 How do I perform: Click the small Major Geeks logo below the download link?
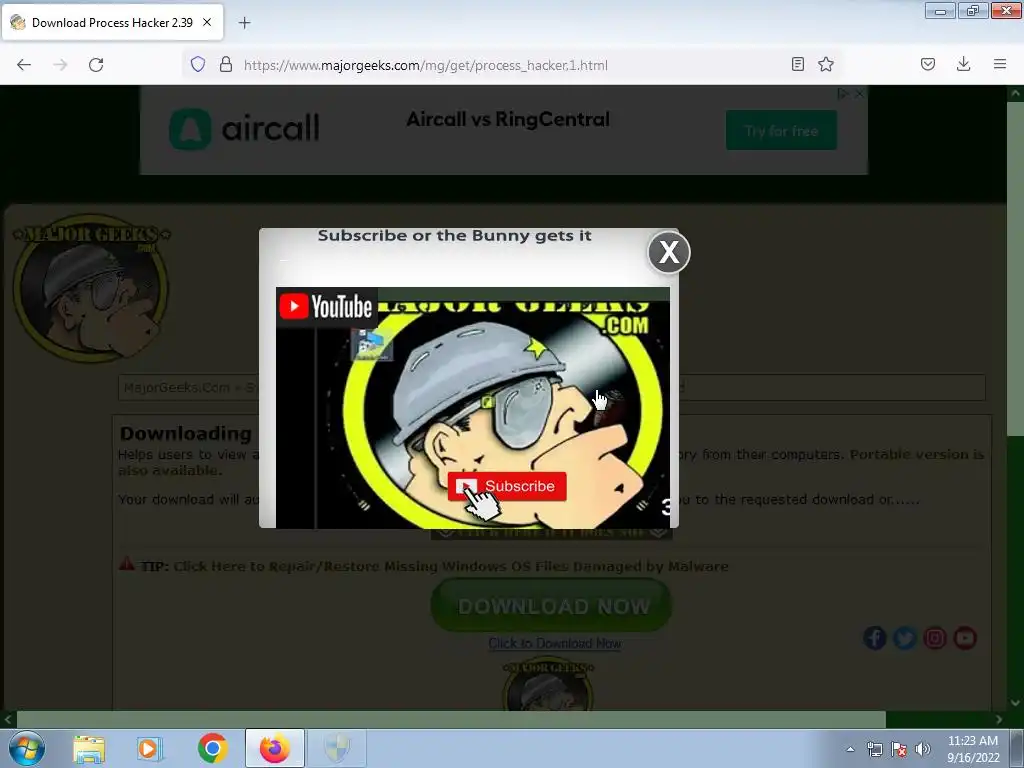click(549, 686)
